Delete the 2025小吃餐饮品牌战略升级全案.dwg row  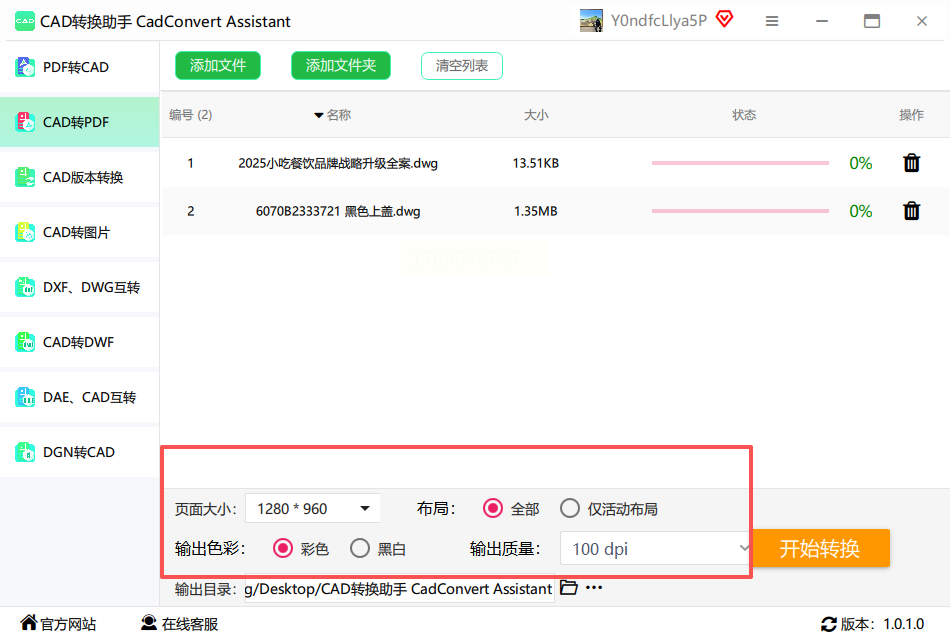(x=911, y=163)
